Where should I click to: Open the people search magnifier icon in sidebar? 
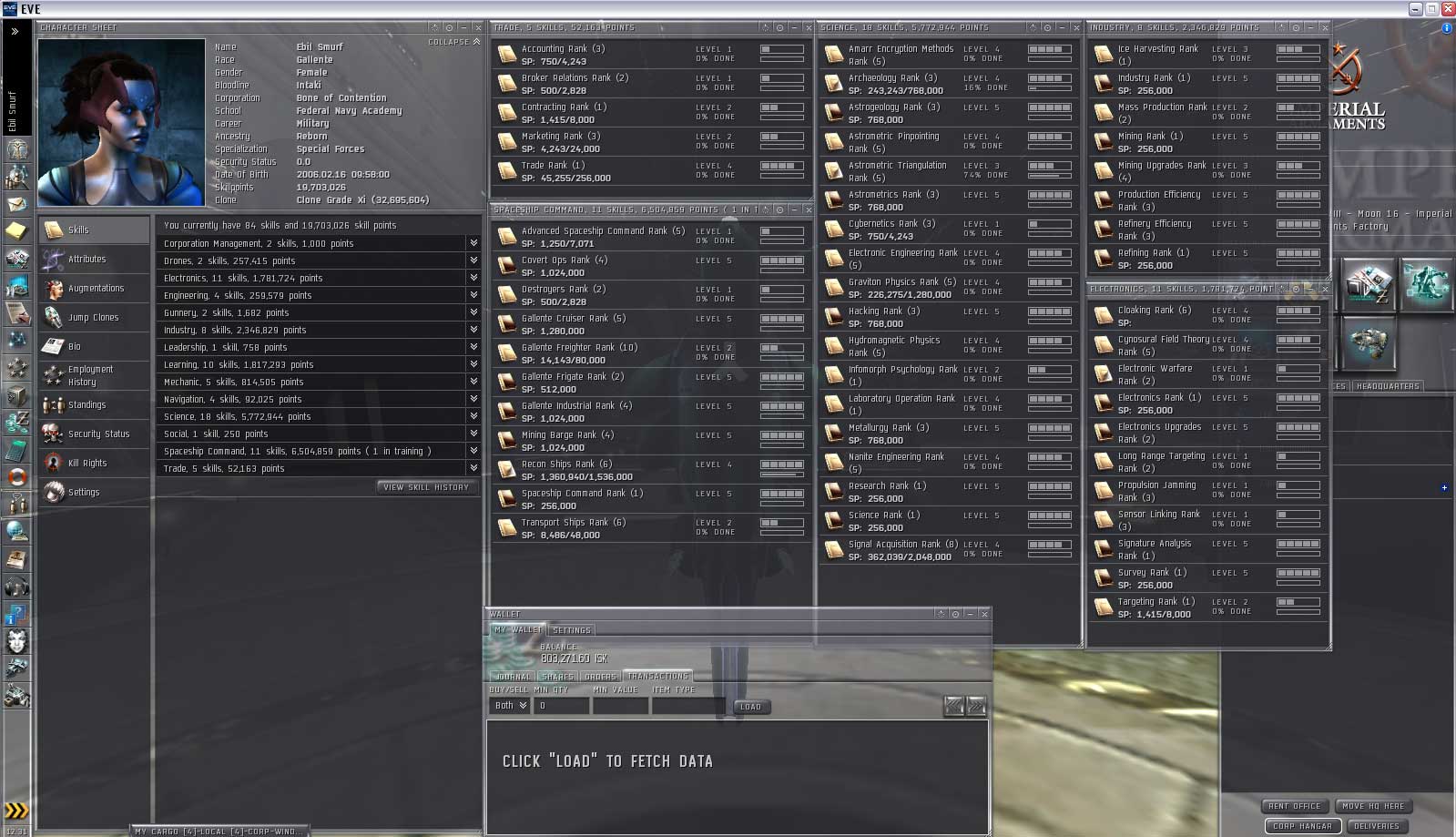click(17, 177)
